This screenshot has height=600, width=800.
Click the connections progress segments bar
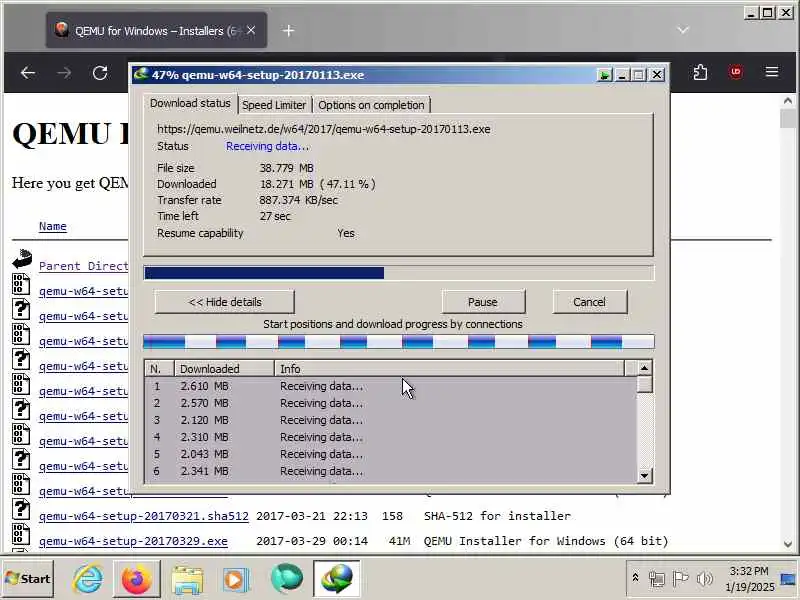tap(399, 341)
